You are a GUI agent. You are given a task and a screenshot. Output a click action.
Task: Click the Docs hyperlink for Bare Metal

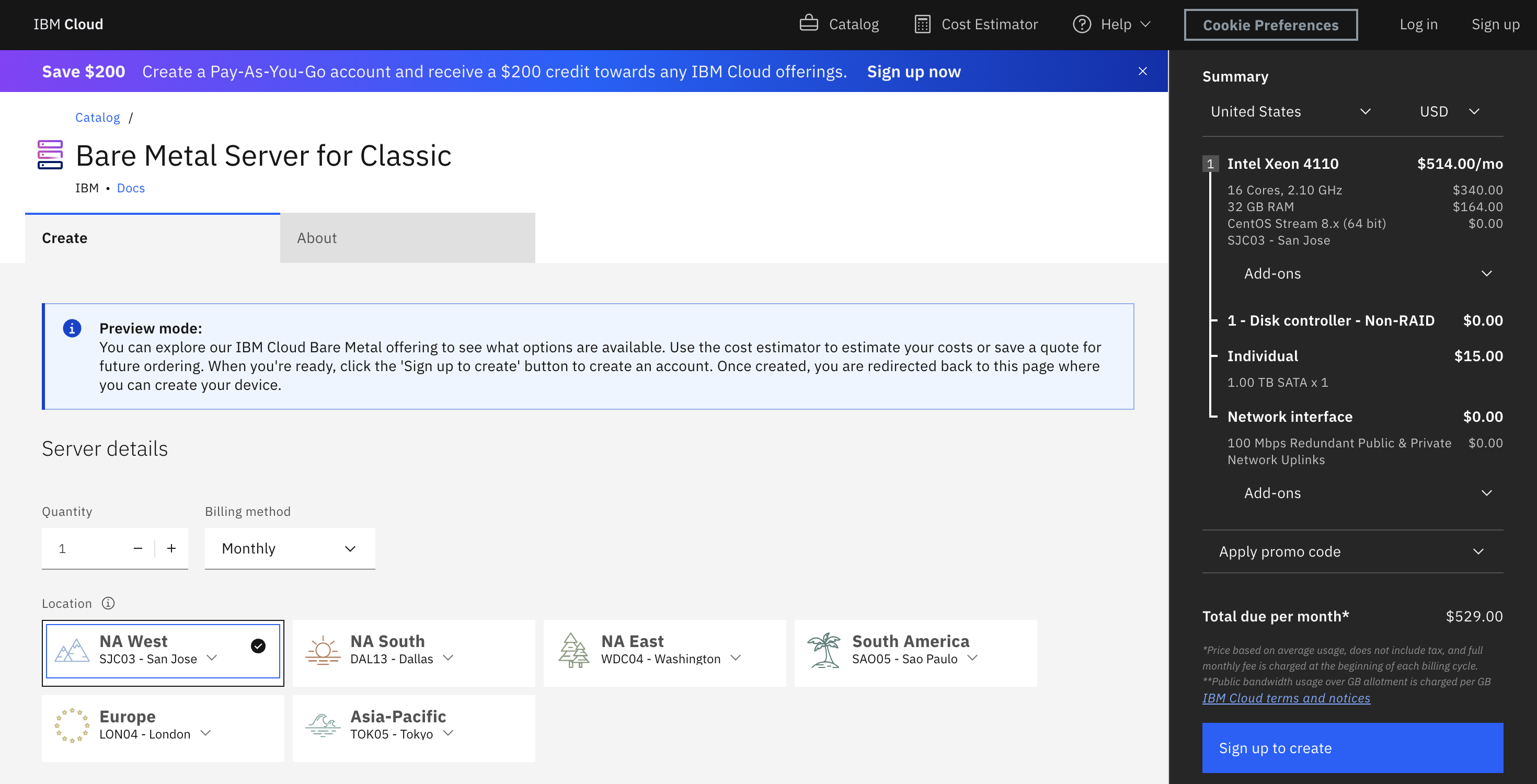click(x=131, y=187)
